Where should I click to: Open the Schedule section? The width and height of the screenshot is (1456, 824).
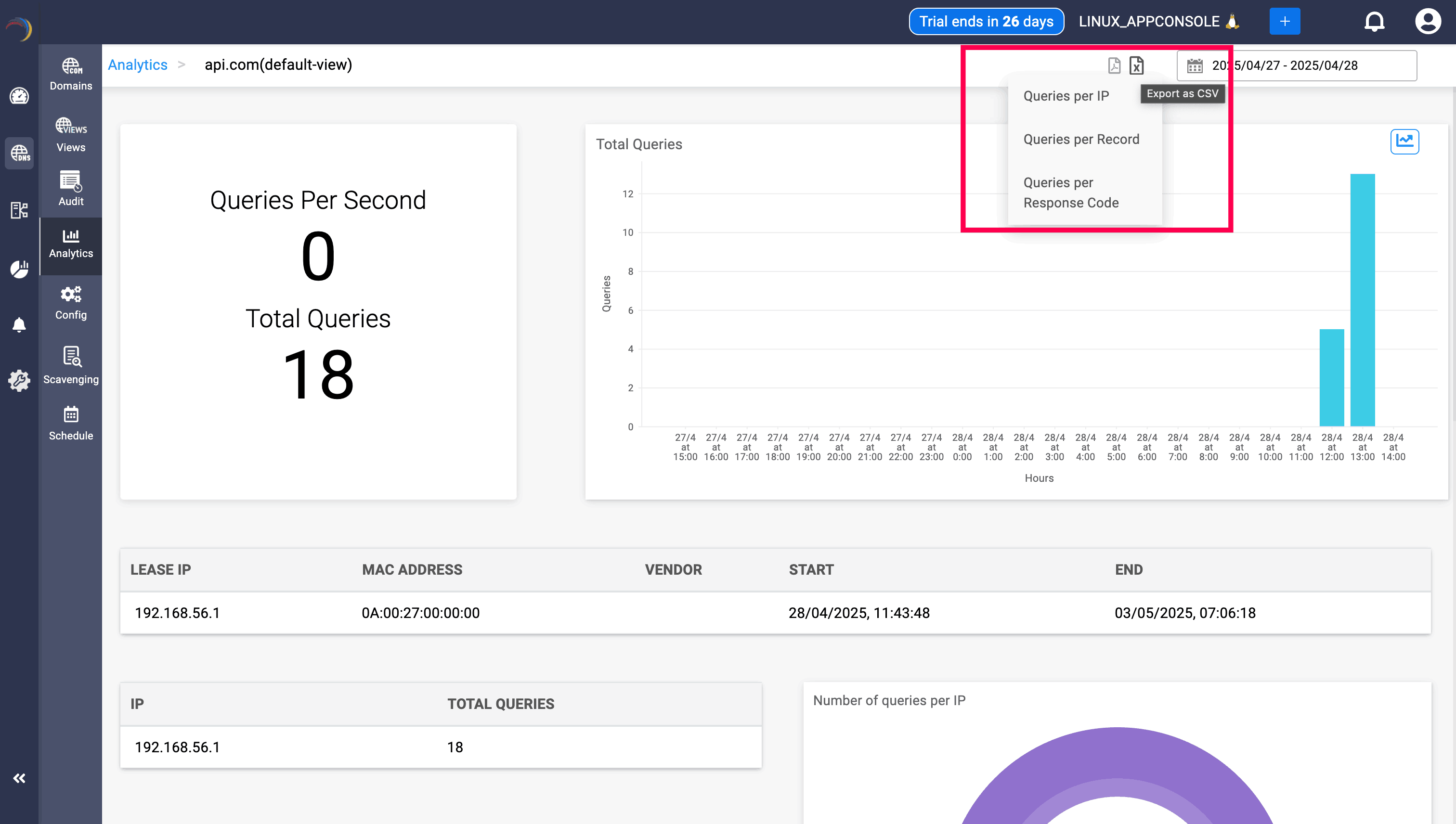coord(71,424)
